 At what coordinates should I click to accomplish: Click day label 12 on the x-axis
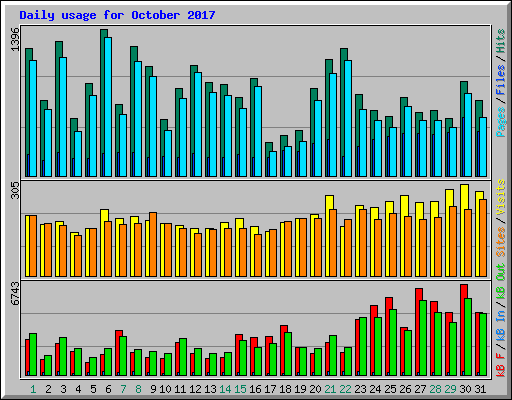195,389
